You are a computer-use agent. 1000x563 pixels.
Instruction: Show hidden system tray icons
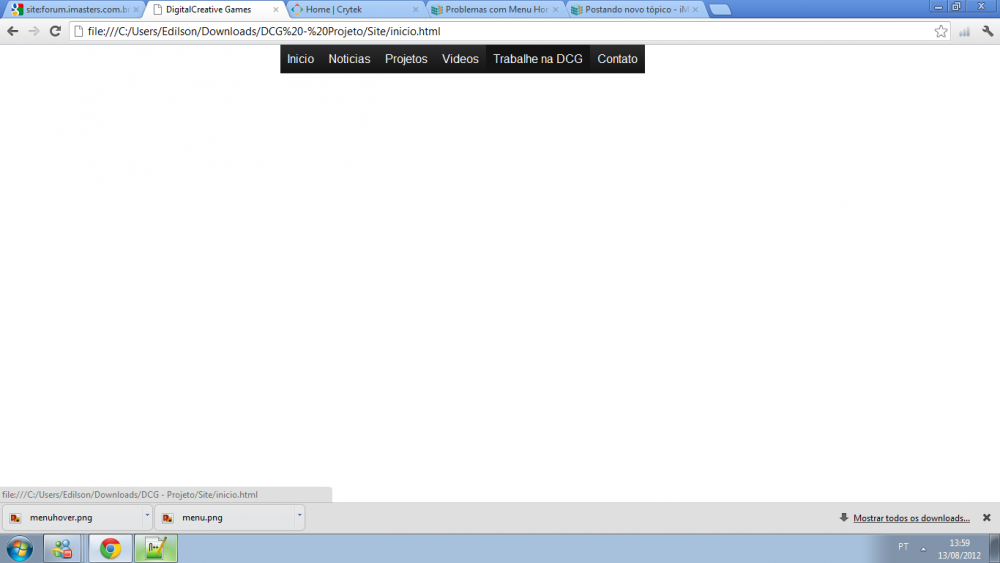pos(923,549)
